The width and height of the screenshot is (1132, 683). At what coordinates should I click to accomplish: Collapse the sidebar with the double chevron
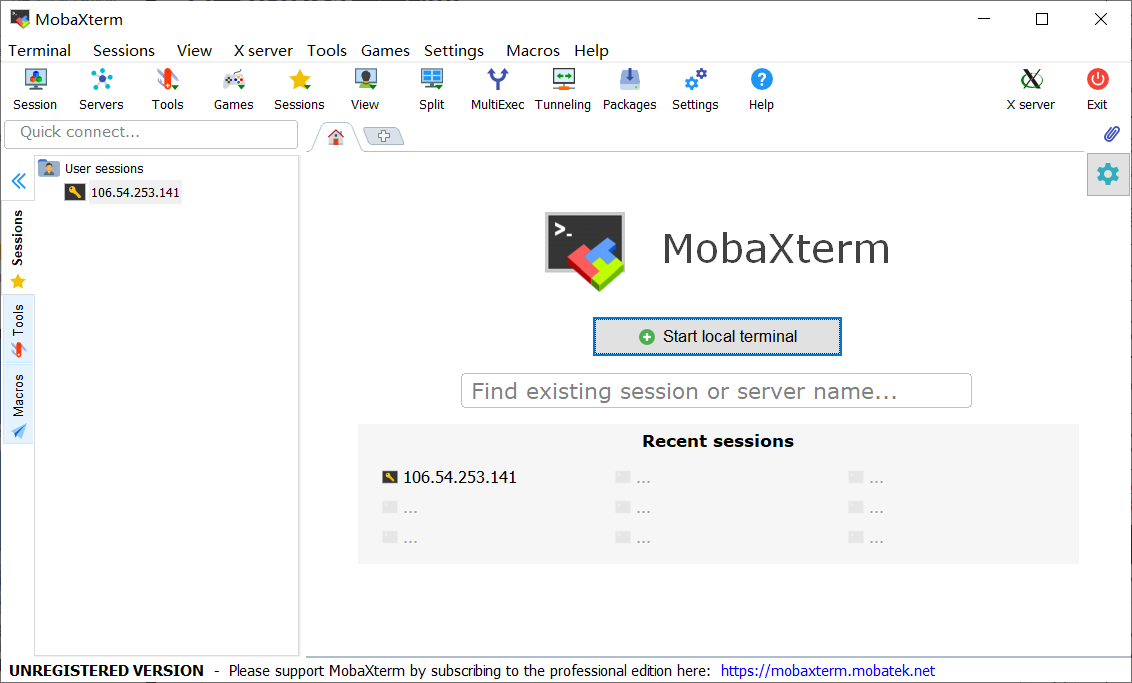pos(19,180)
